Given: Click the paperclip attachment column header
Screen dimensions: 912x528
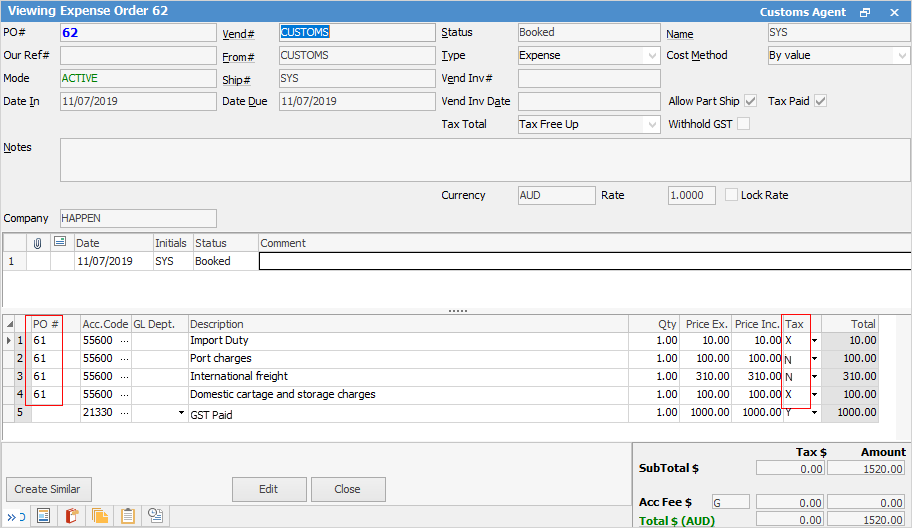Looking at the screenshot, I should click(x=38, y=243).
